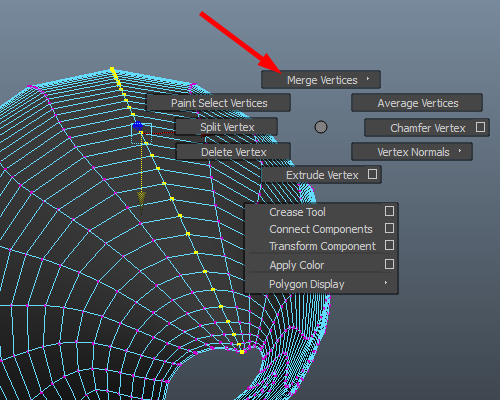This screenshot has height=400, width=500.
Task: Click the blue manipulator handle on mesh
Action: tap(138, 126)
